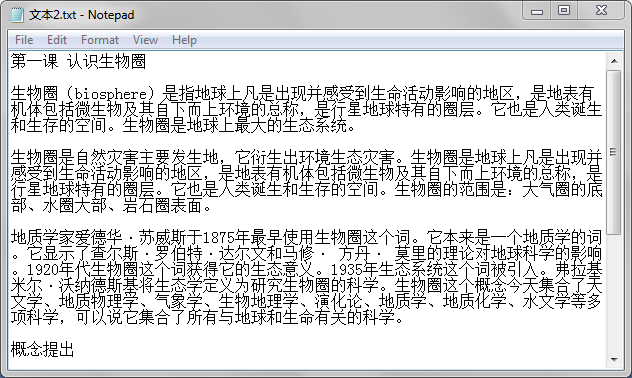Click the text '概念提出' at the bottom
Viewport: 632px width, 378px height.
click(42, 349)
